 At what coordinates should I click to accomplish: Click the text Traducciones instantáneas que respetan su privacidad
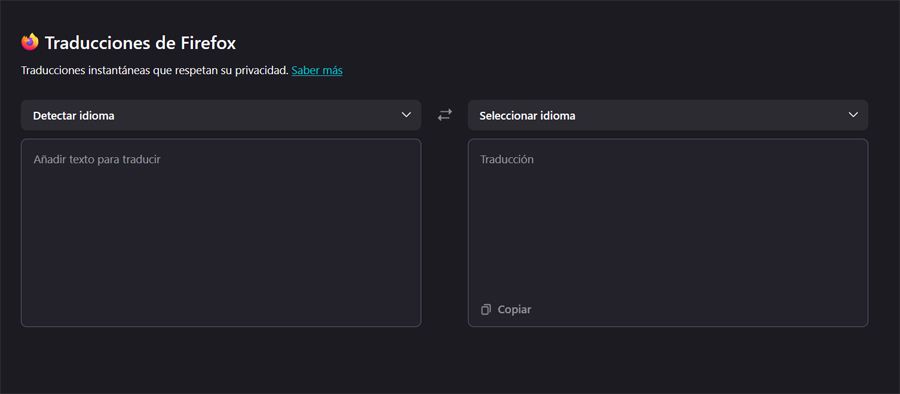154,71
